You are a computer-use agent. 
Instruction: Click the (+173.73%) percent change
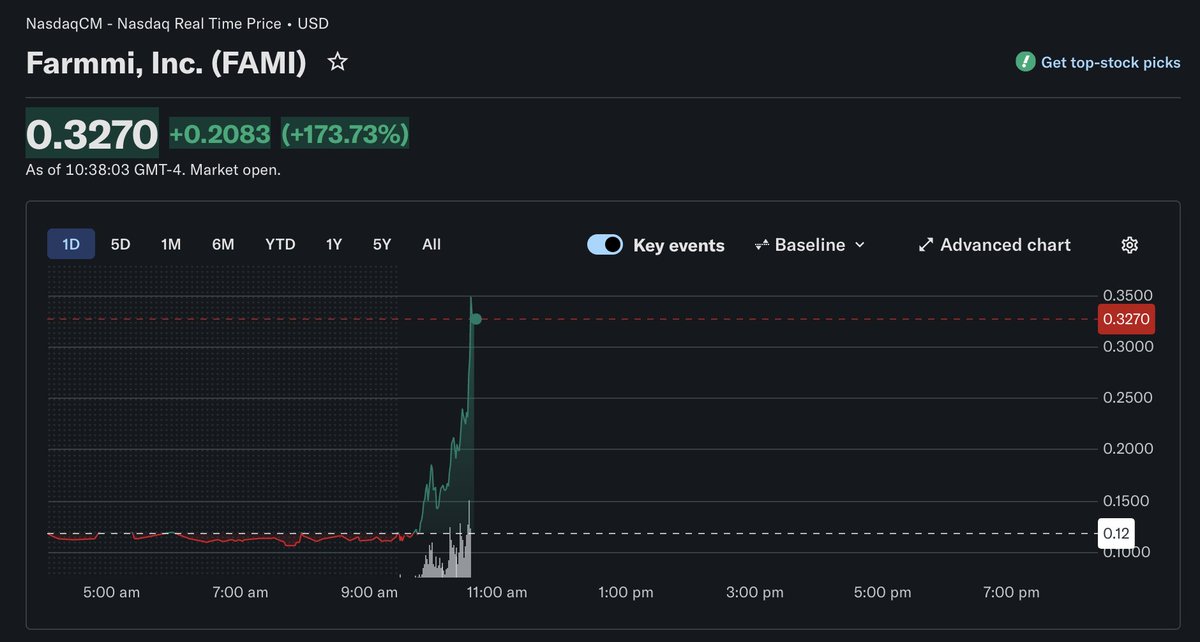click(x=345, y=134)
